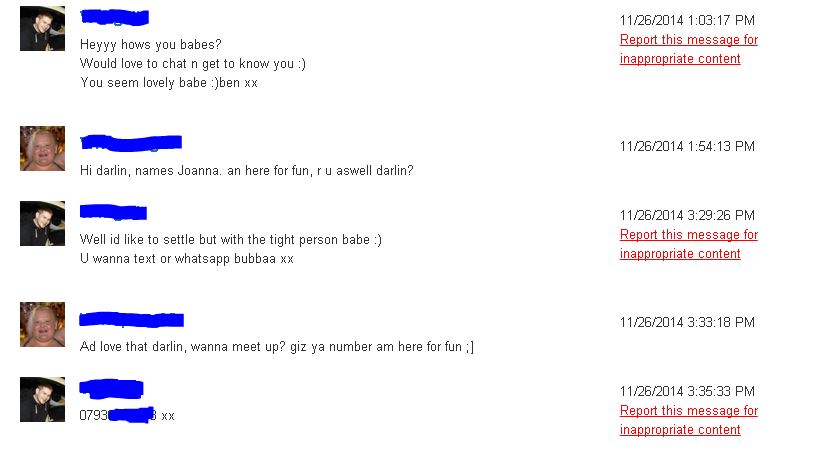Click avatar beside the phone number message
Viewport: 827px width, 455px height.
(42, 399)
